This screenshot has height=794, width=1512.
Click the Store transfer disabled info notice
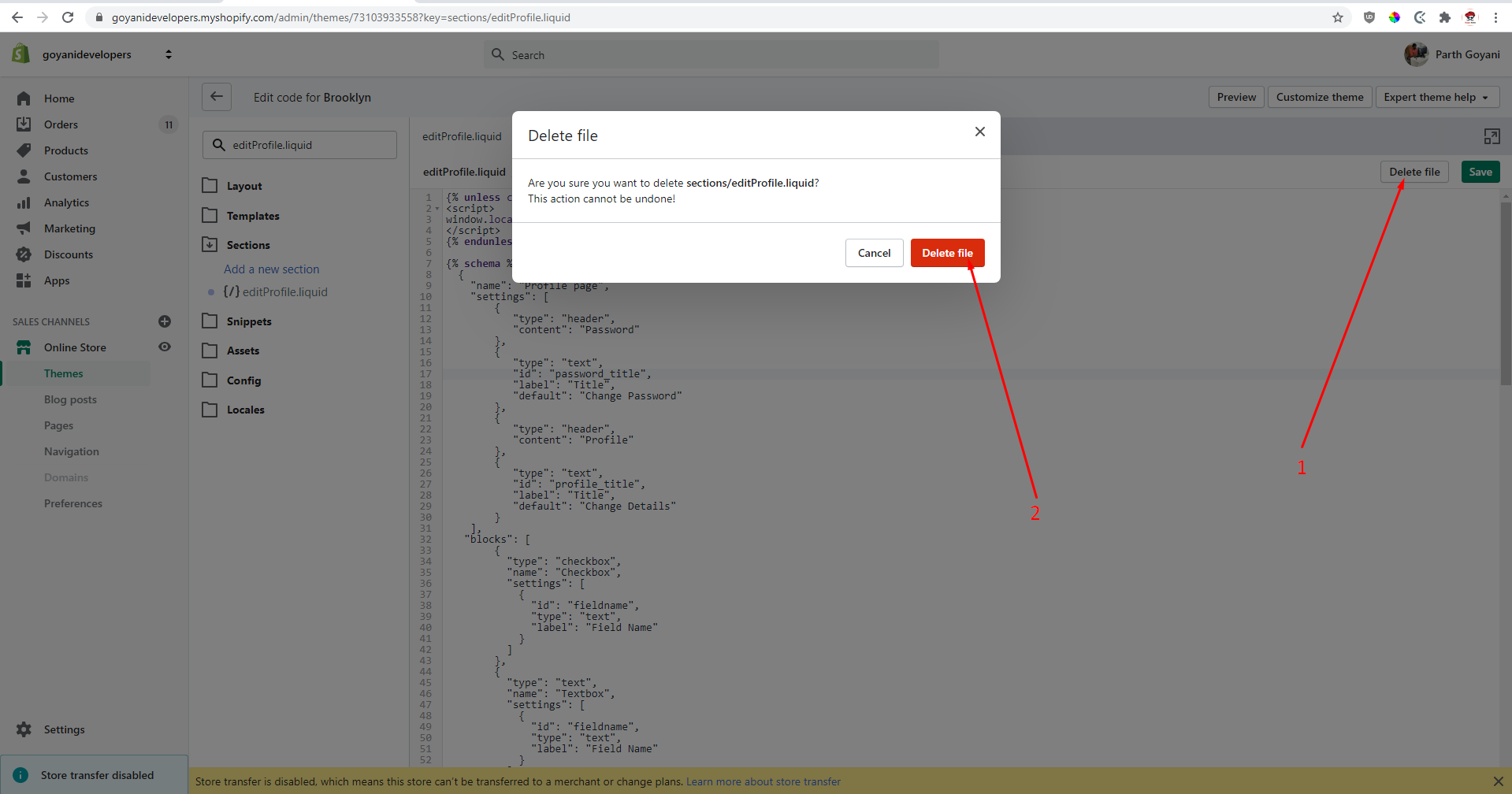pyautogui.click(x=95, y=775)
